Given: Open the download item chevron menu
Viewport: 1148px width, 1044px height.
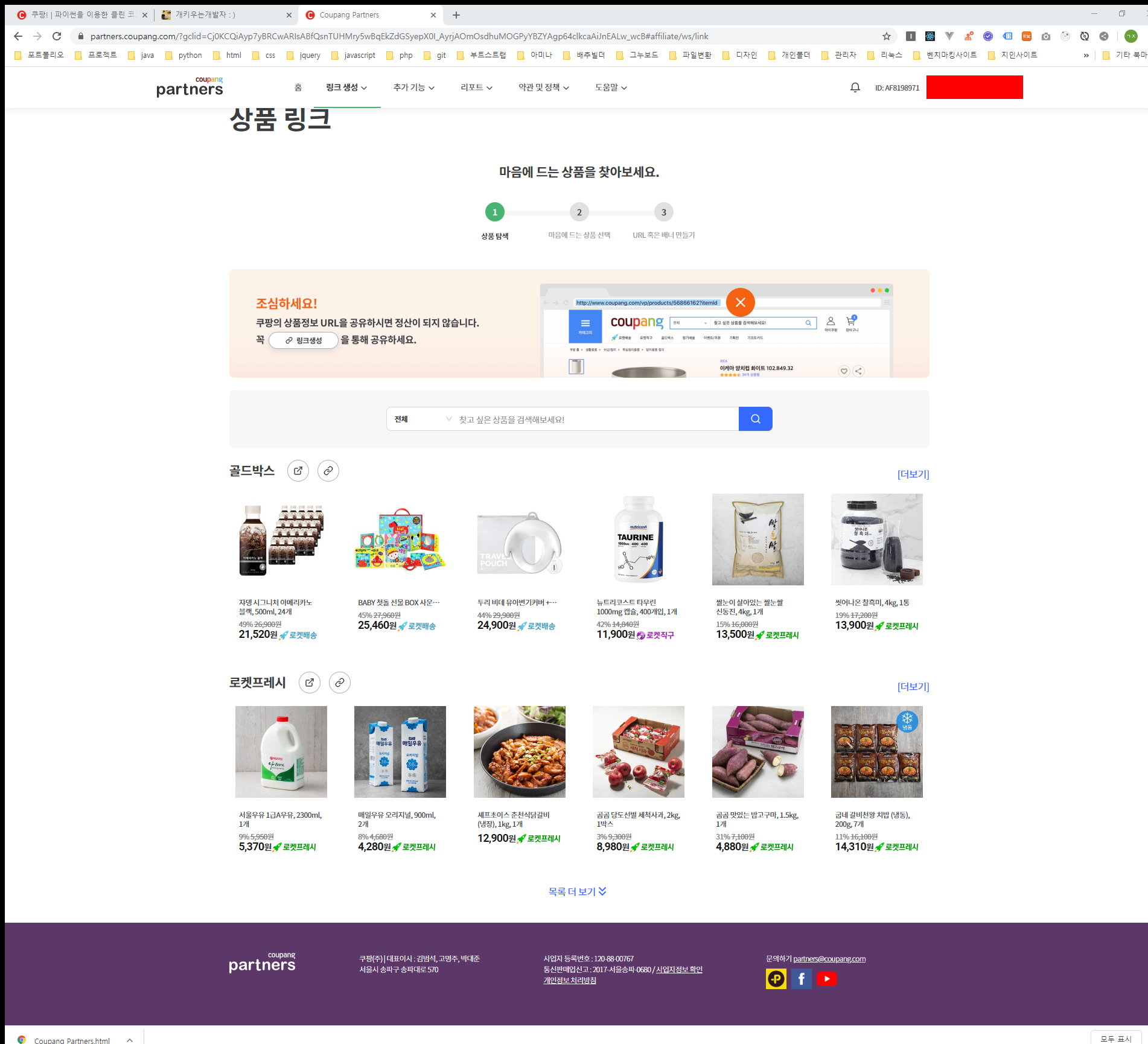Looking at the screenshot, I should (129, 1040).
